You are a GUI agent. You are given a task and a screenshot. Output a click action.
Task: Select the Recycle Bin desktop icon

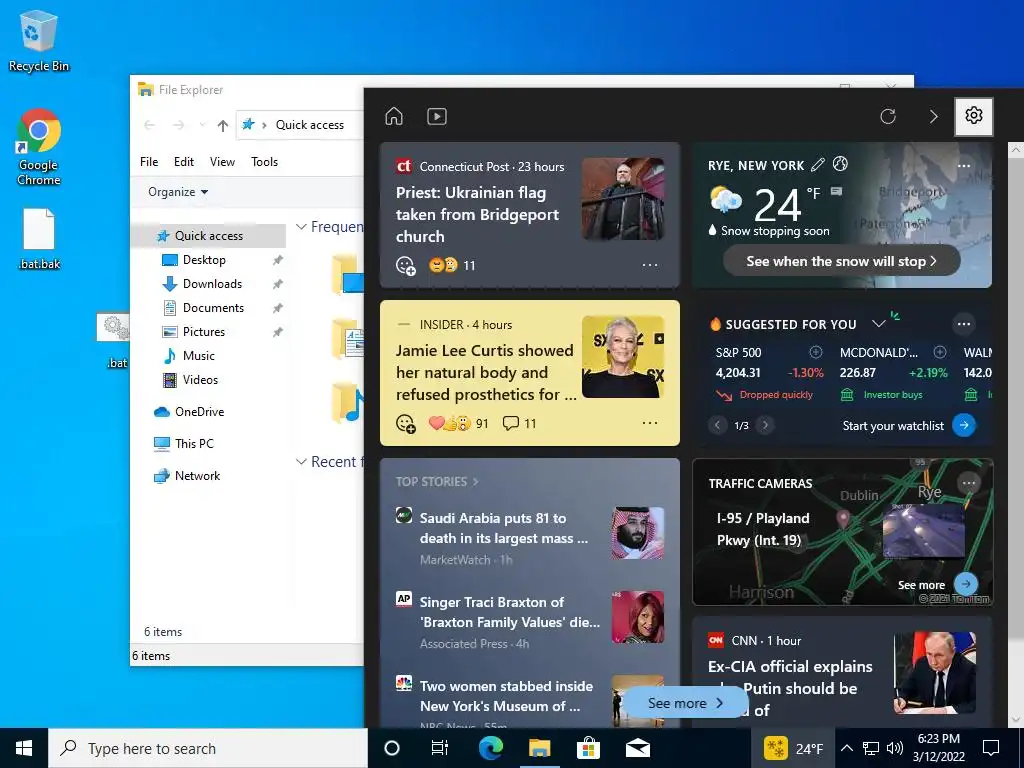(39, 41)
